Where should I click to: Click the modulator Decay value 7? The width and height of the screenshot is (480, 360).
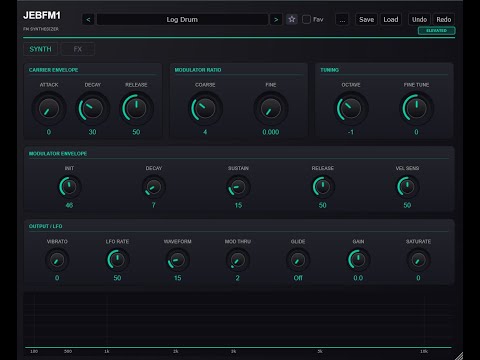point(154,205)
